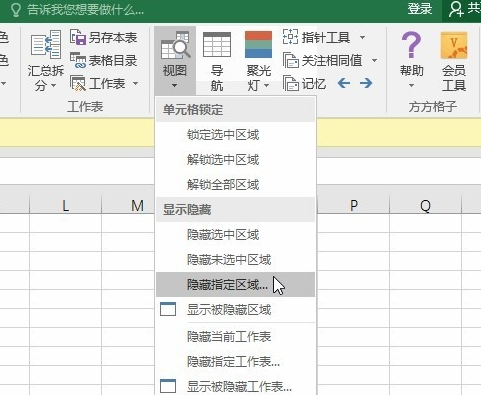
Task: Expand the 聚光灯 dropdown arrow
Action: [266, 86]
